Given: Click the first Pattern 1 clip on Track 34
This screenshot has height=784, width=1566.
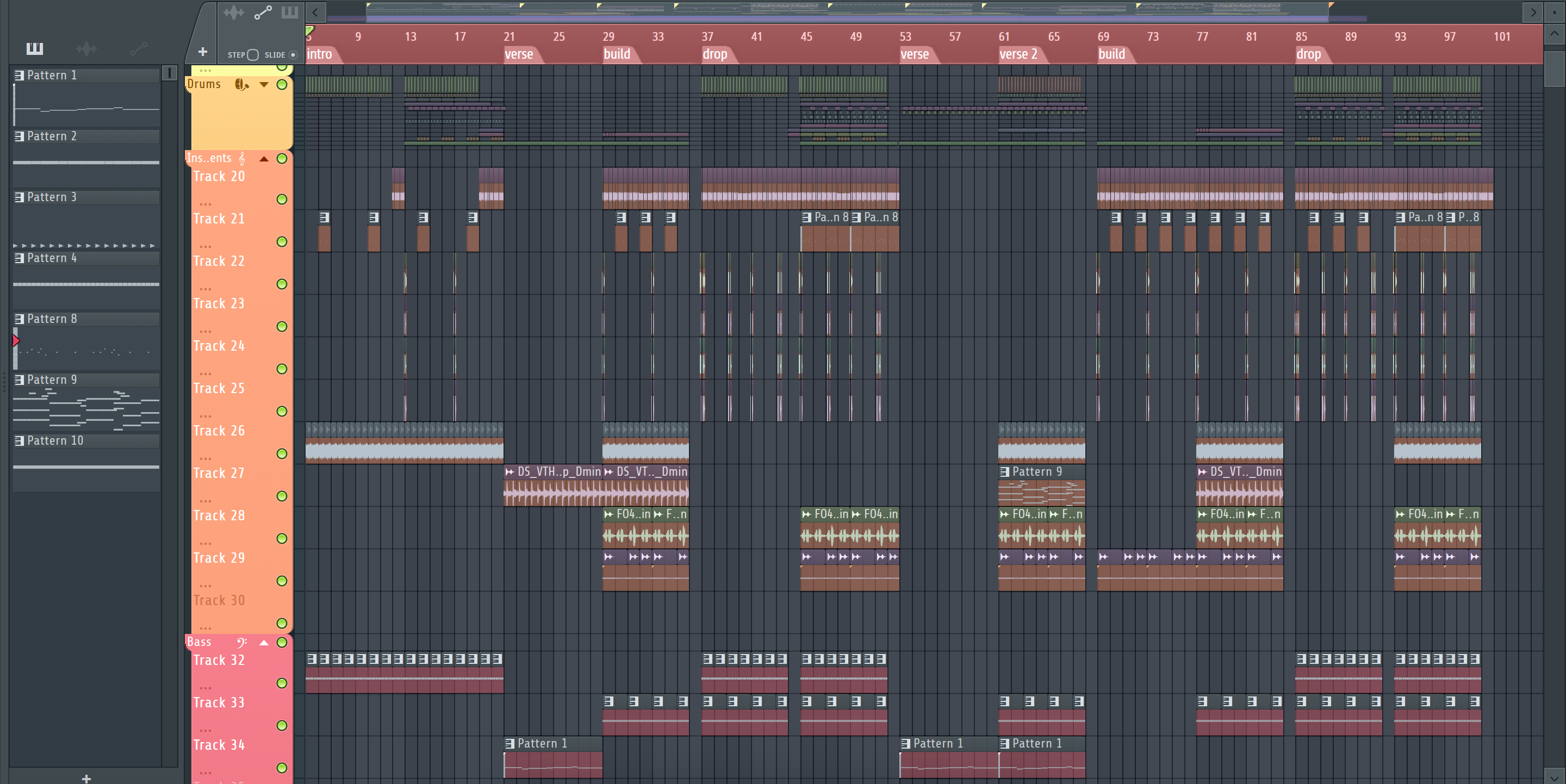Looking at the screenshot, I should click(552, 757).
